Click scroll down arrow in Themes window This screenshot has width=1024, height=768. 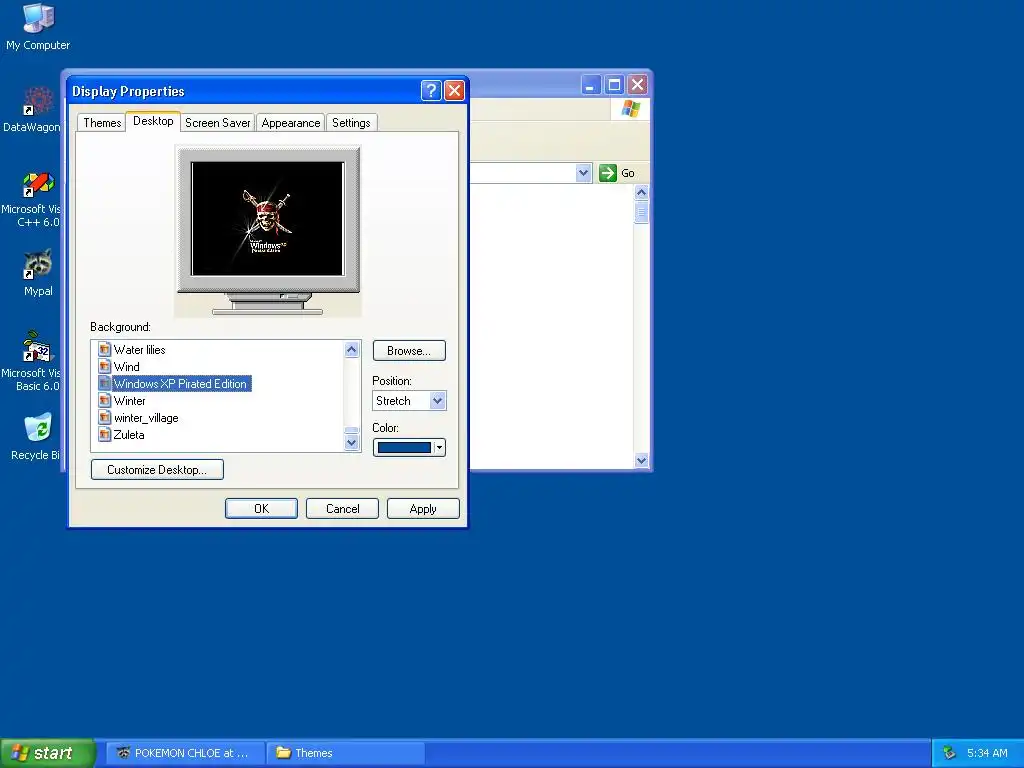pyautogui.click(x=641, y=460)
